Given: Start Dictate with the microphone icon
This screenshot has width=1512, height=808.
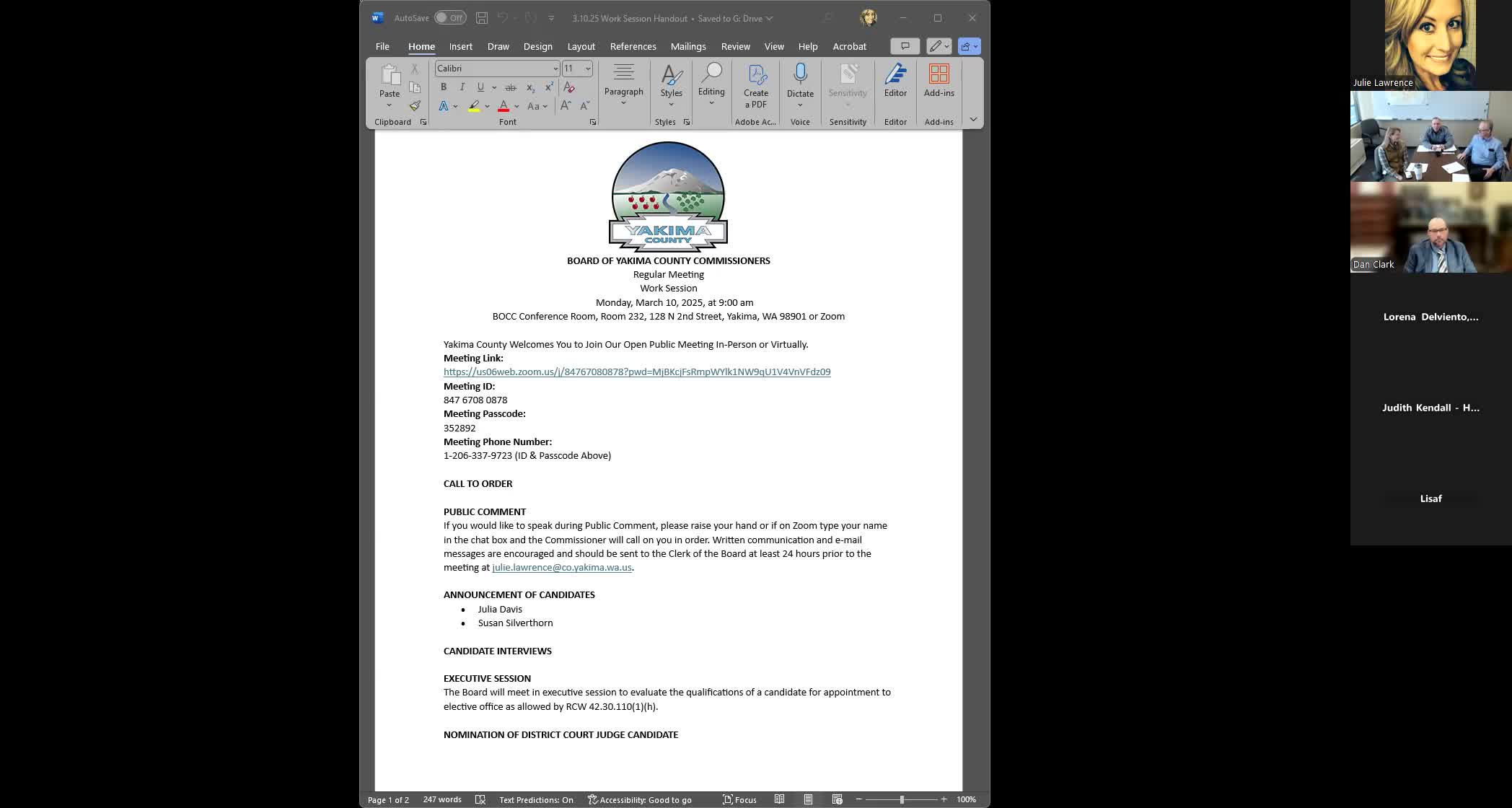Looking at the screenshot, I should click(x=800, y=74).
